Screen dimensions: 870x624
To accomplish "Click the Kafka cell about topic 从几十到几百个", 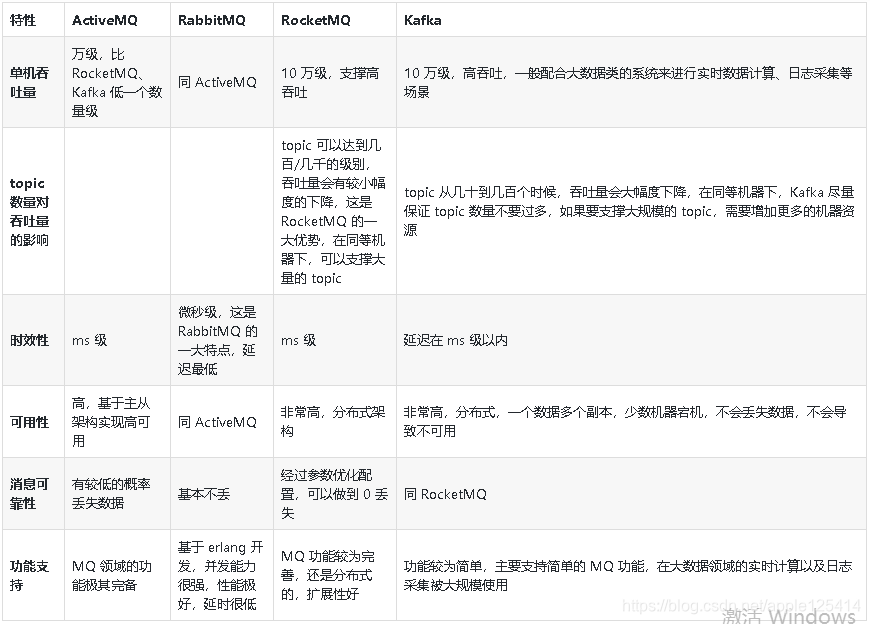I will tap(629, 211).
